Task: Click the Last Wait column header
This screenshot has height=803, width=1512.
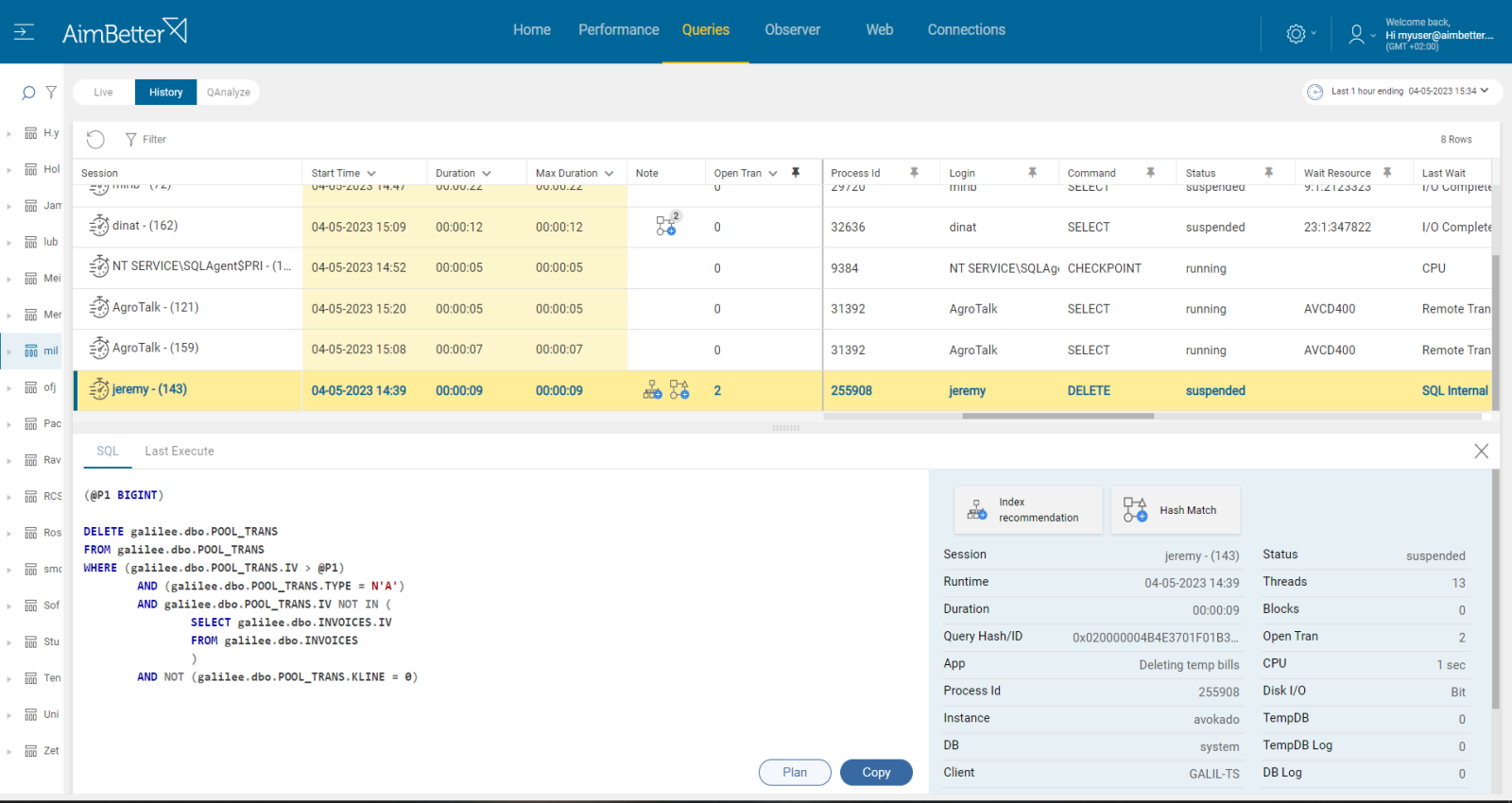Action: pyautogui.click(x=1444, y=174)
